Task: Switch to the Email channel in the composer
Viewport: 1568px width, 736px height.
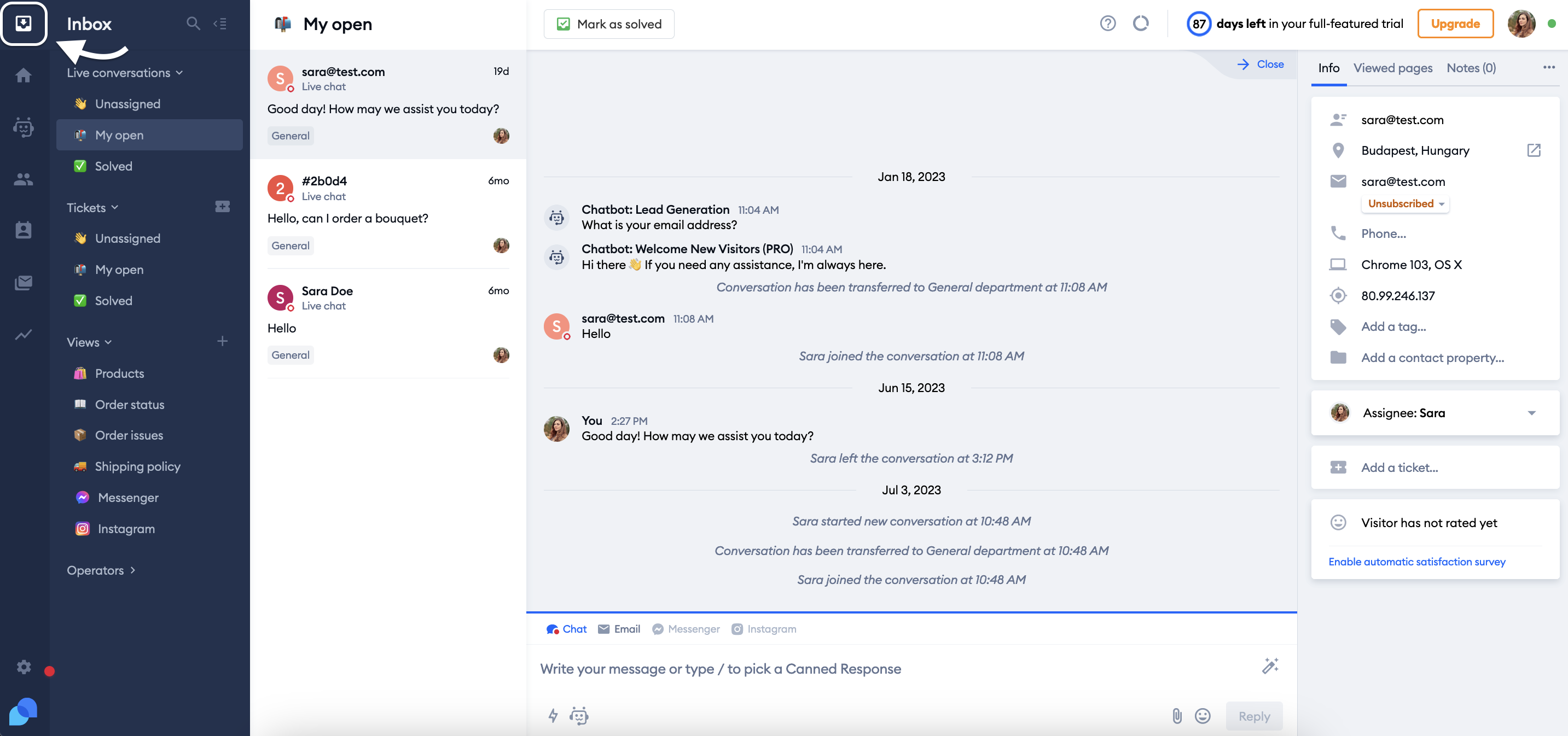Action: (618, 629)
